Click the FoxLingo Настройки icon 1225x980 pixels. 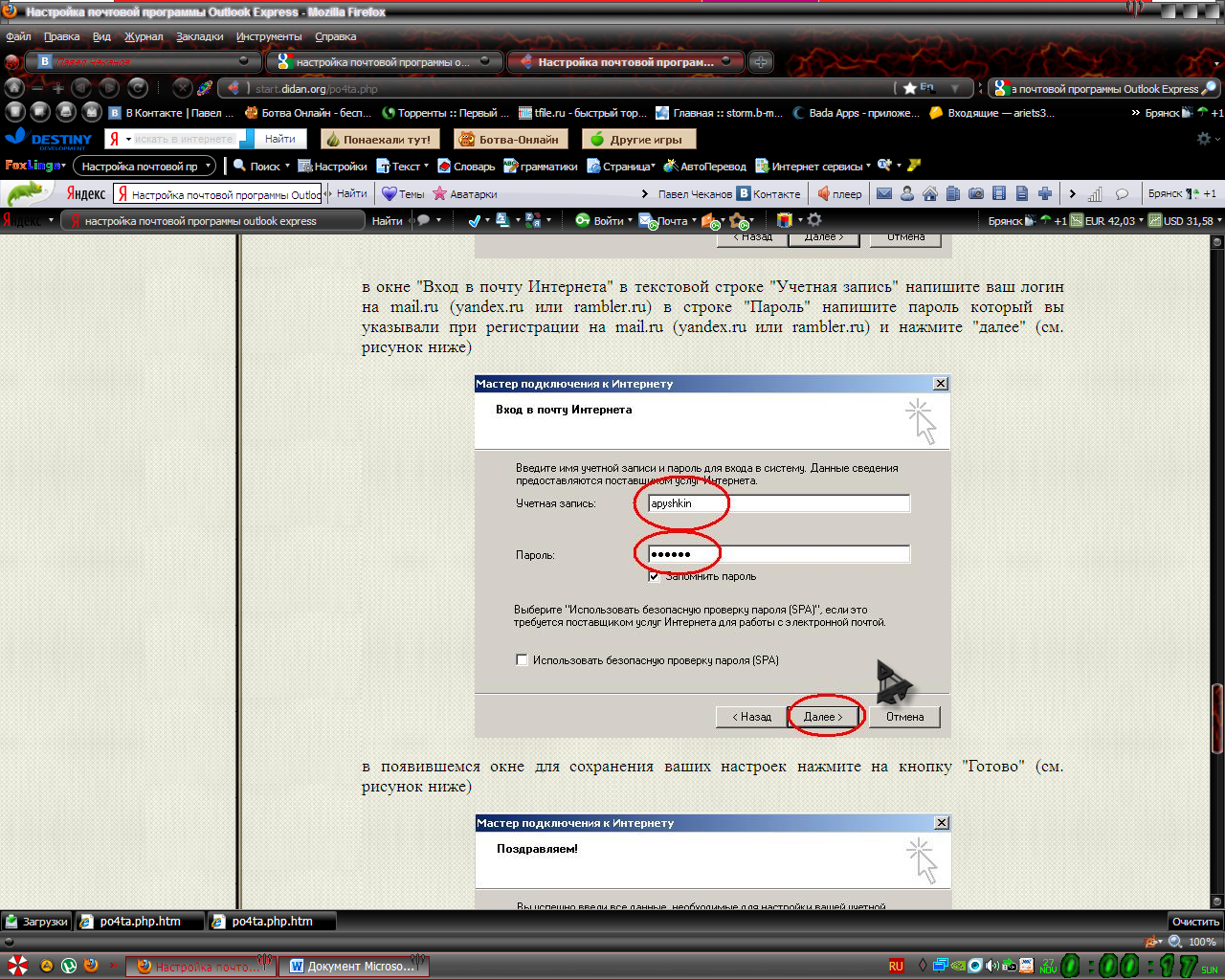point(332,166)
